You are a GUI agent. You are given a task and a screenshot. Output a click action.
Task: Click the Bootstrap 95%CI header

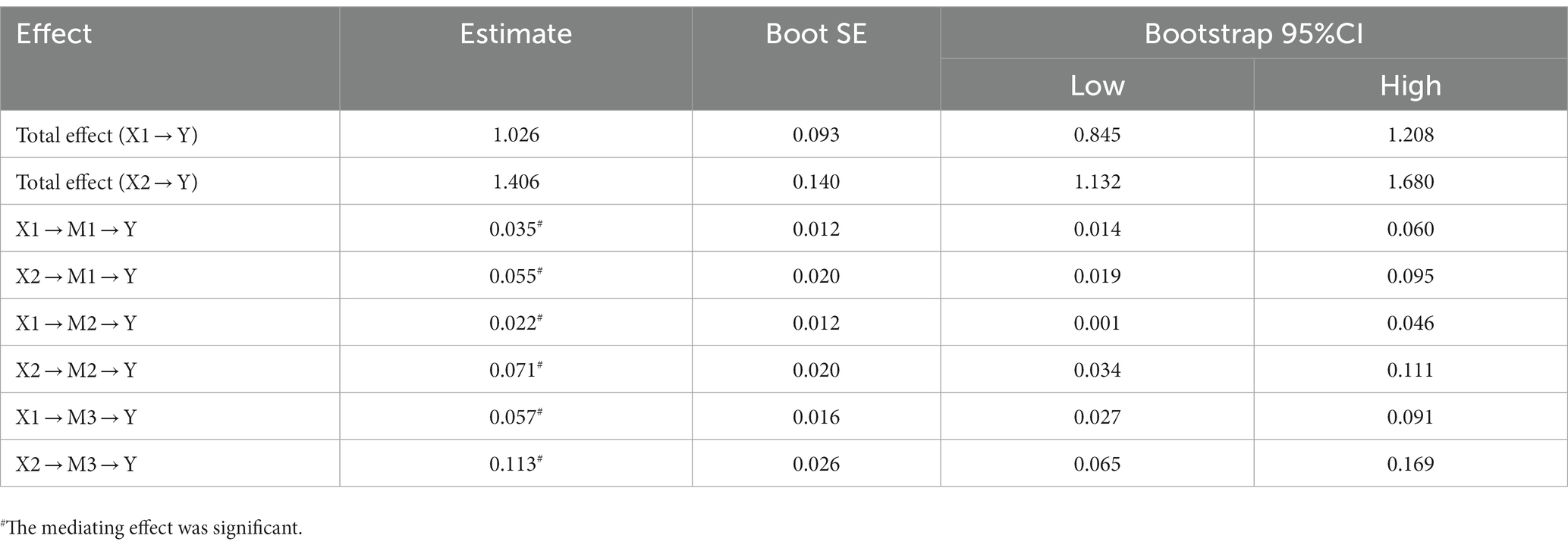point(1254,34)
